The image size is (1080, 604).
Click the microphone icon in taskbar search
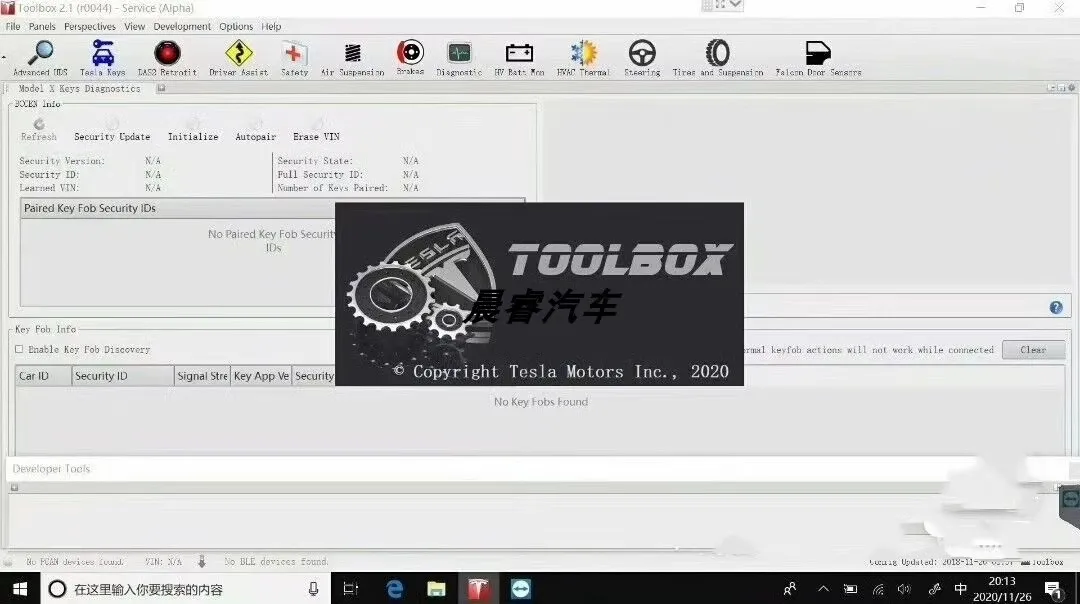point(313,589)
